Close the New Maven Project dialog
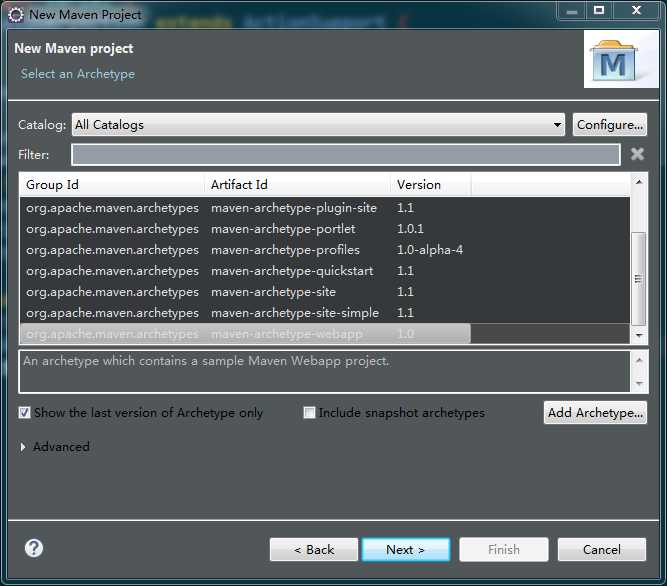 (x=636, y=10)
